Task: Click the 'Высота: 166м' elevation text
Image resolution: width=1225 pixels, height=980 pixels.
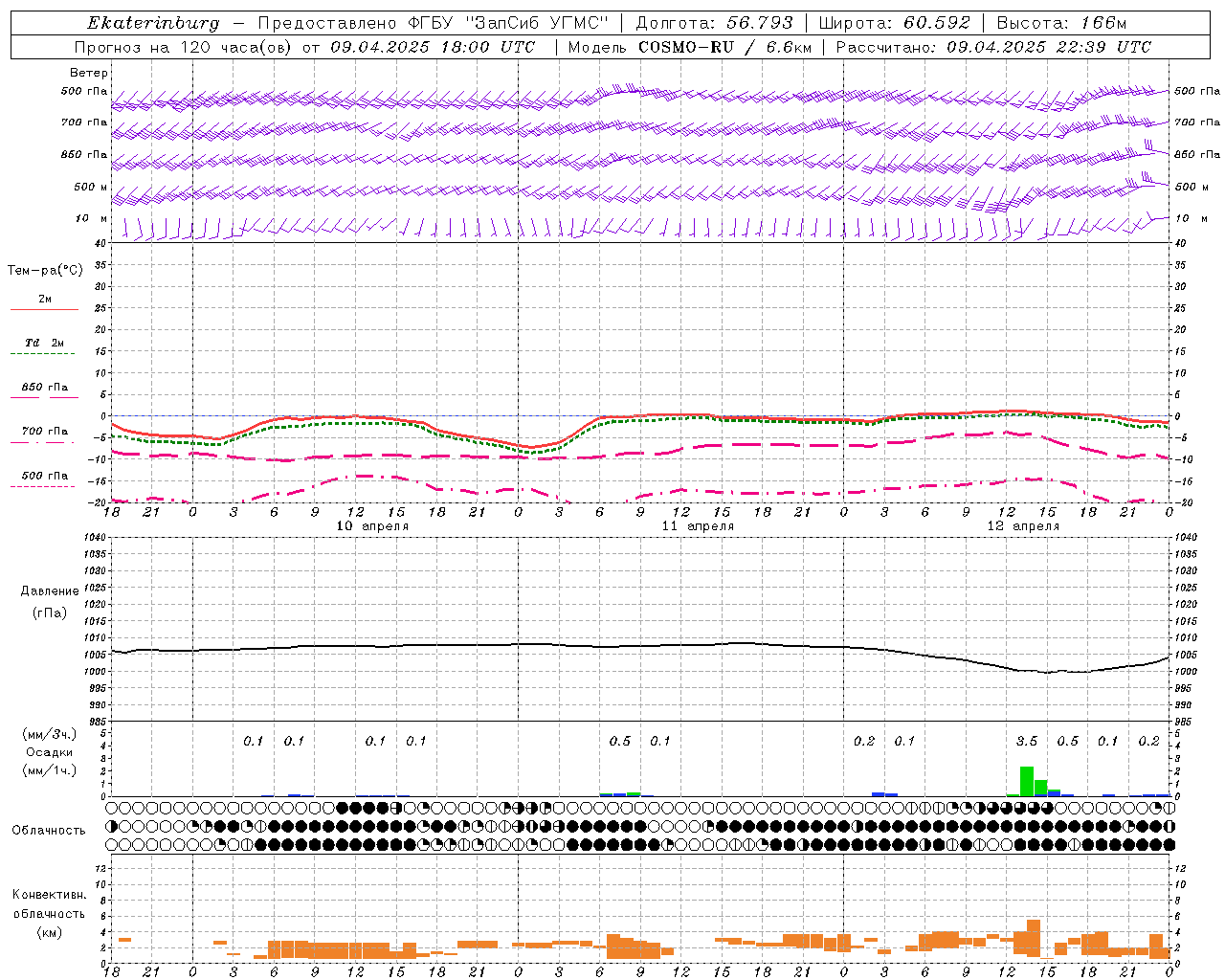Action: click(1061, 23)
